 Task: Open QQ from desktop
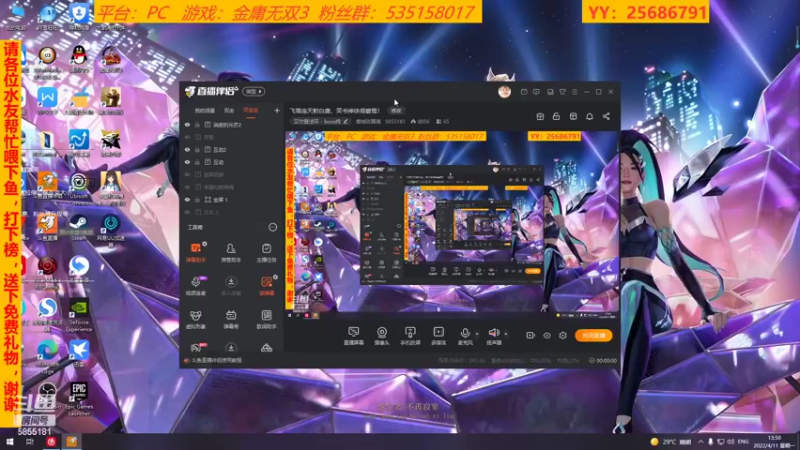click(x=79, y=60)
